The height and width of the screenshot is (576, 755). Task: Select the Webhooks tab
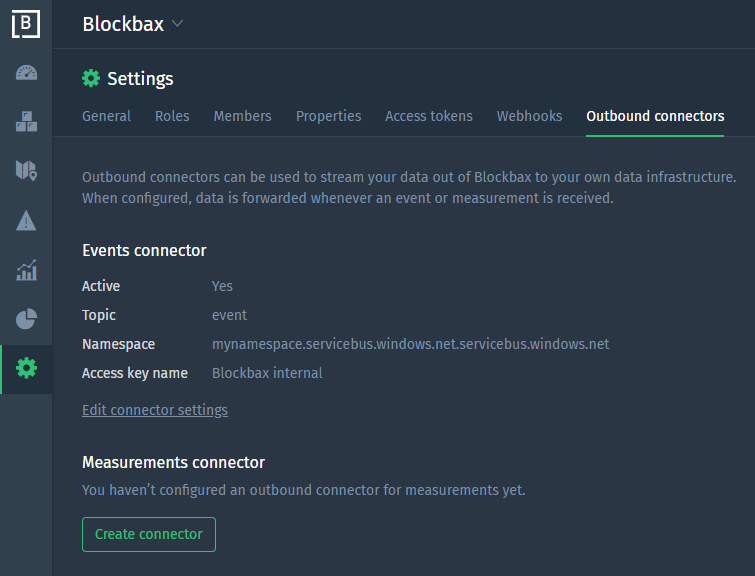coord(529,116)
